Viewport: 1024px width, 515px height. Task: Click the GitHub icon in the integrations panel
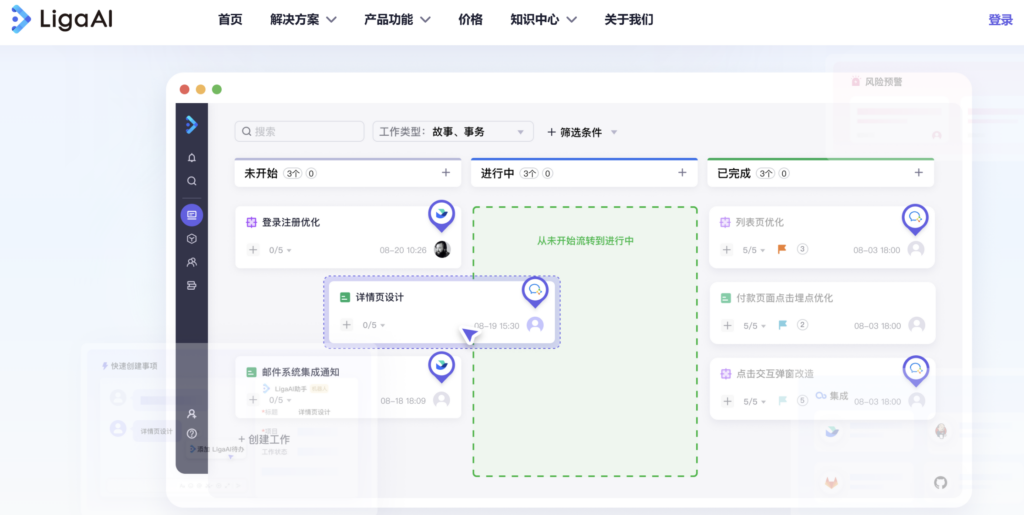tap(940, 483)
